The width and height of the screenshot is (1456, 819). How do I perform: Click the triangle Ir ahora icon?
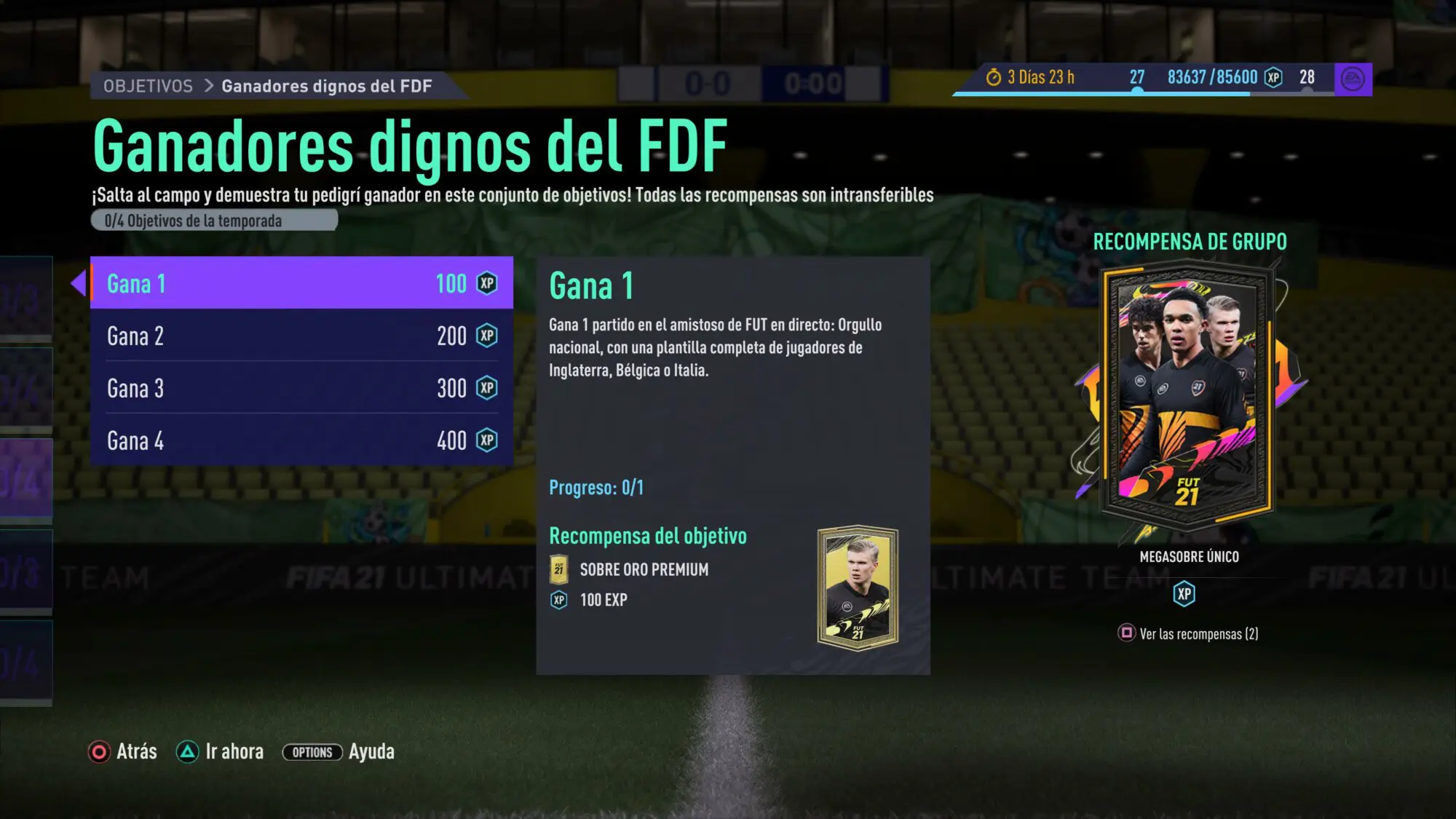pos(187,752)
